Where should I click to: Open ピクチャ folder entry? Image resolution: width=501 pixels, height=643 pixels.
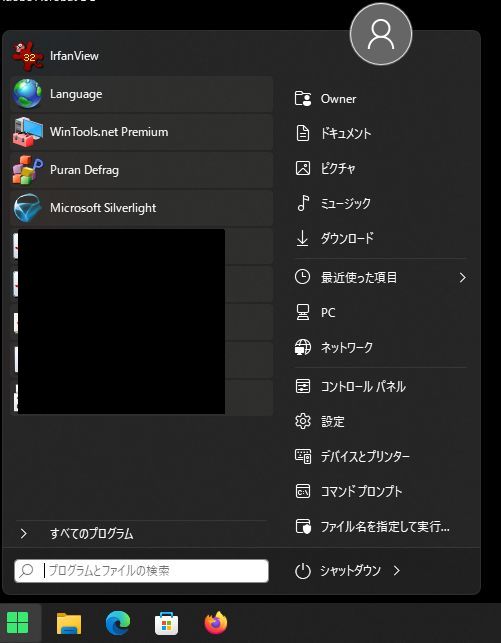point(338,168)
